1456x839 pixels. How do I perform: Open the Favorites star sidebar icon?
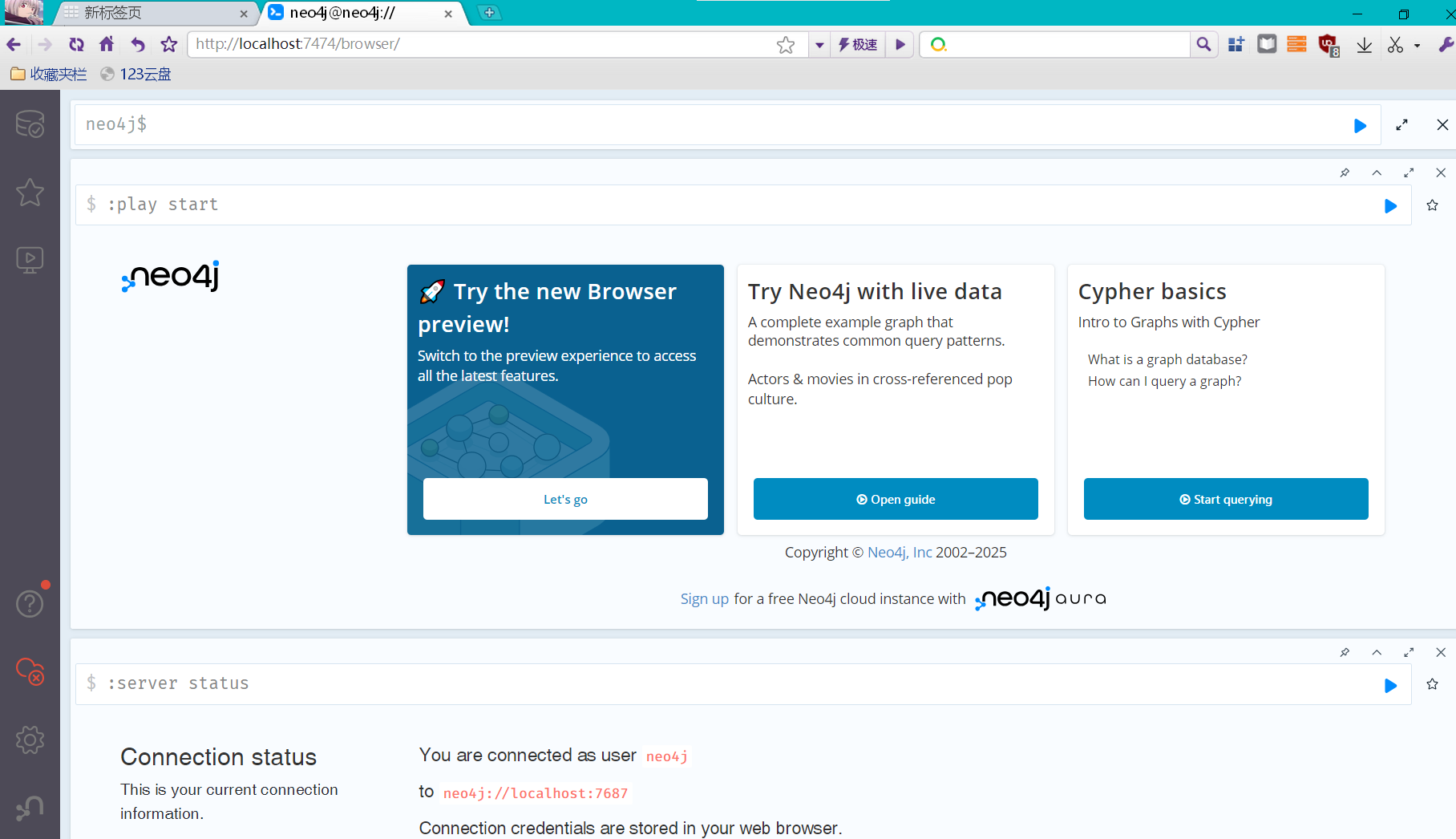click(x=30, y=192)
